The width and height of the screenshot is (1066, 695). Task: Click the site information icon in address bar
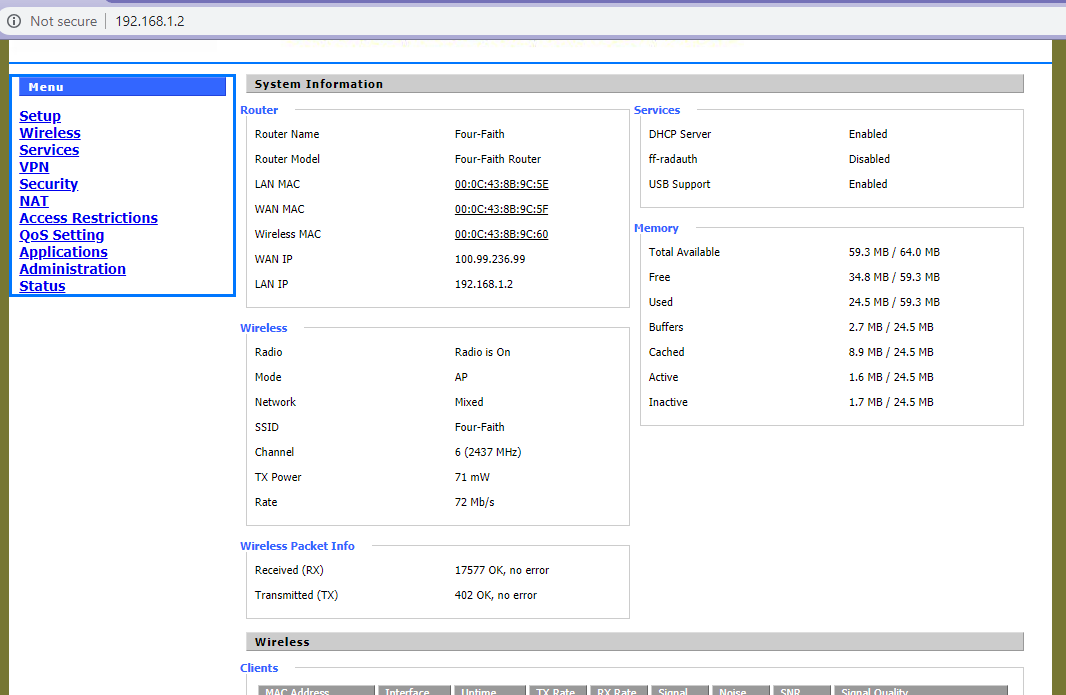14,21
